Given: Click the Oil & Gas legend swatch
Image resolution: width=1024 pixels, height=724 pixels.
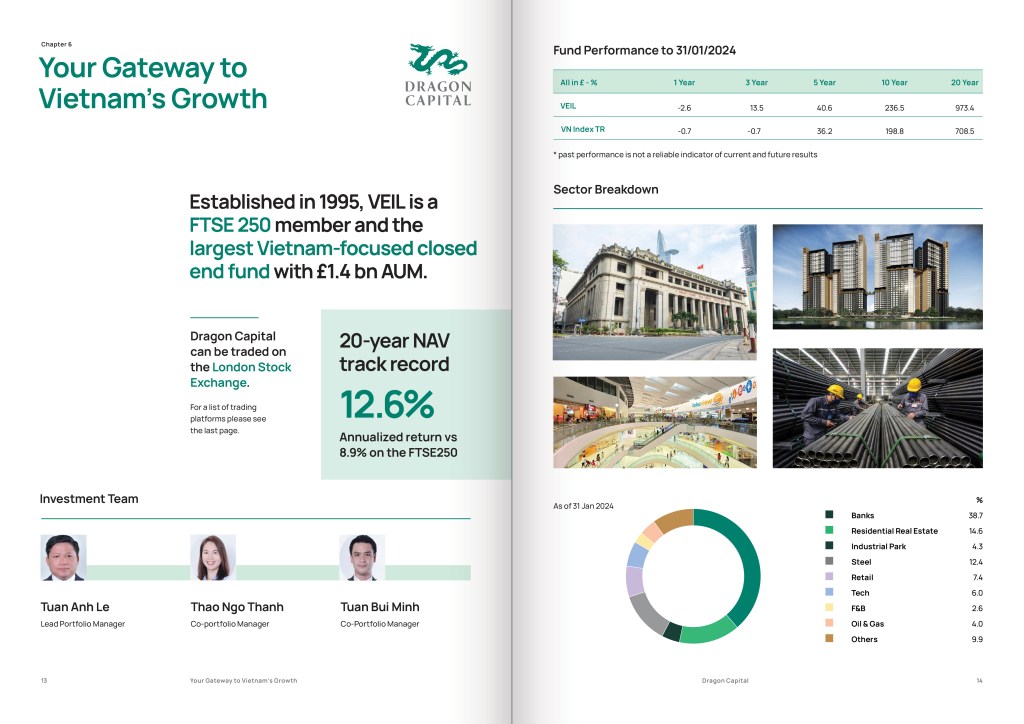Looking at the screenshot, I should pyautogui.click(x=829, y=624).
